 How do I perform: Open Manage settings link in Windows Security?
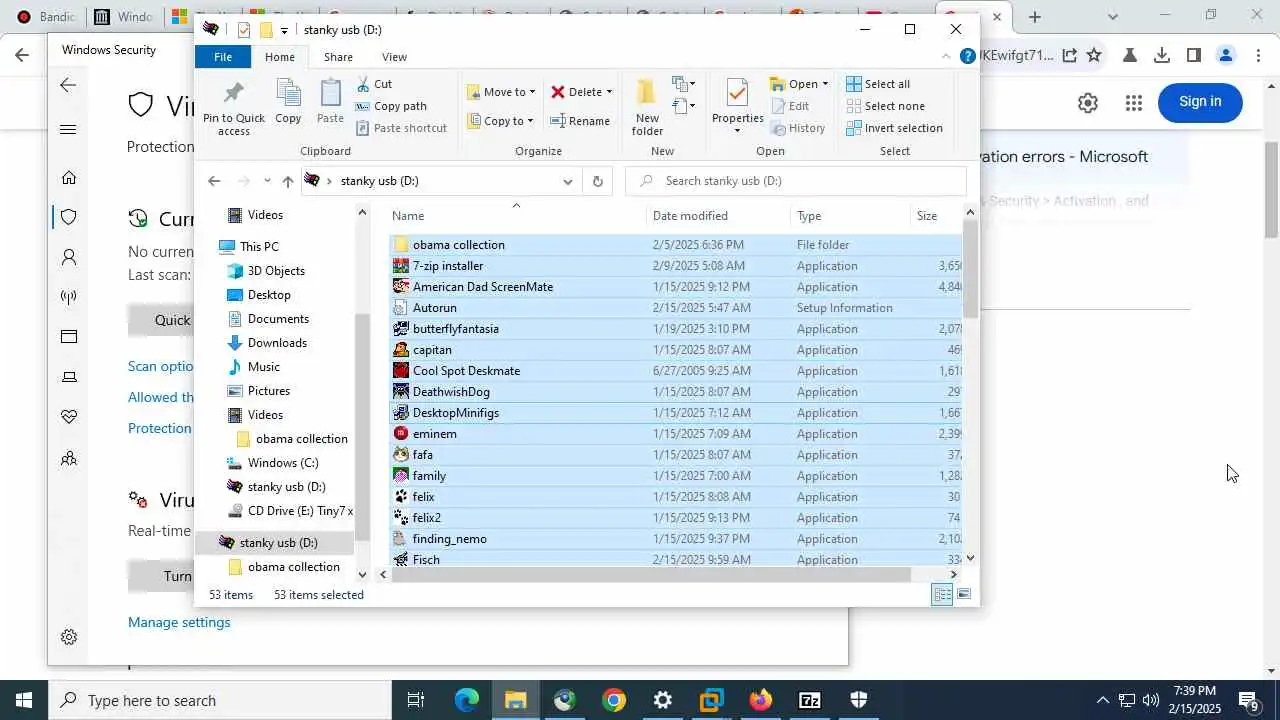tap(179, 622)
